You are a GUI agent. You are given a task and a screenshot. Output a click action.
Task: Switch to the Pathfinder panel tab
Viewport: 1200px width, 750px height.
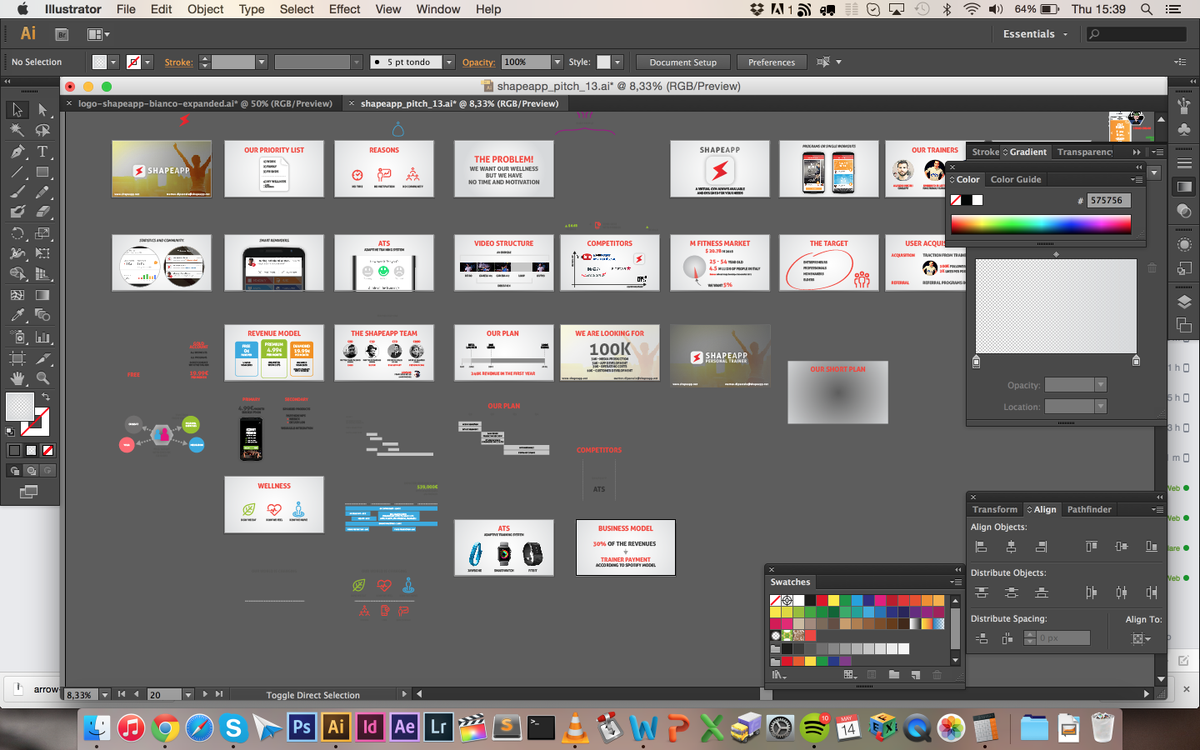pyautogui.click(x=1089, y=509)
